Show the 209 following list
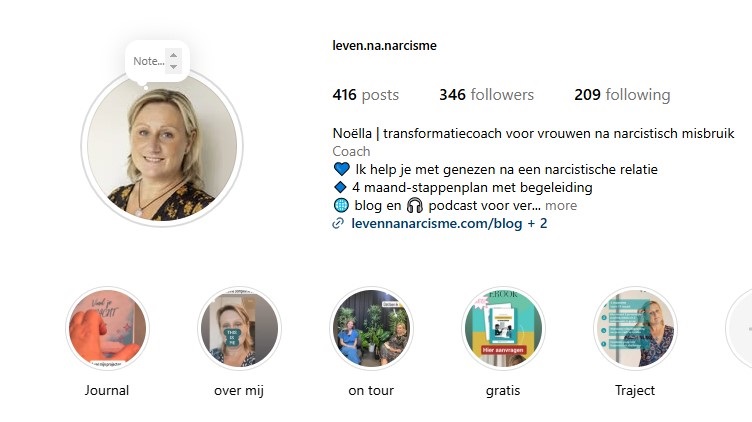 click(x=622, y=95)
